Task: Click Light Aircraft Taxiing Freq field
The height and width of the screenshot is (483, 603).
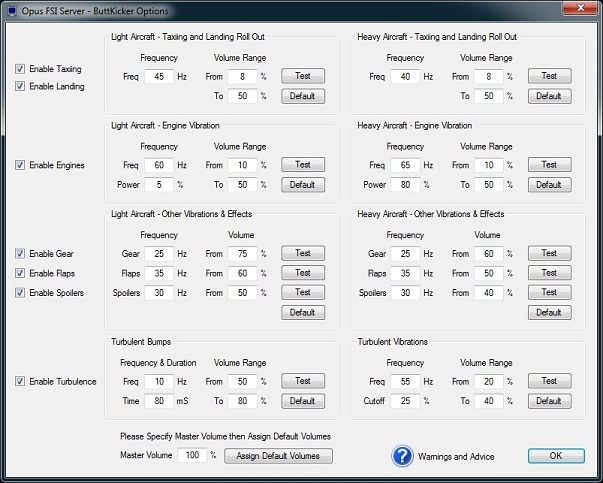Action: click(159, 77)
